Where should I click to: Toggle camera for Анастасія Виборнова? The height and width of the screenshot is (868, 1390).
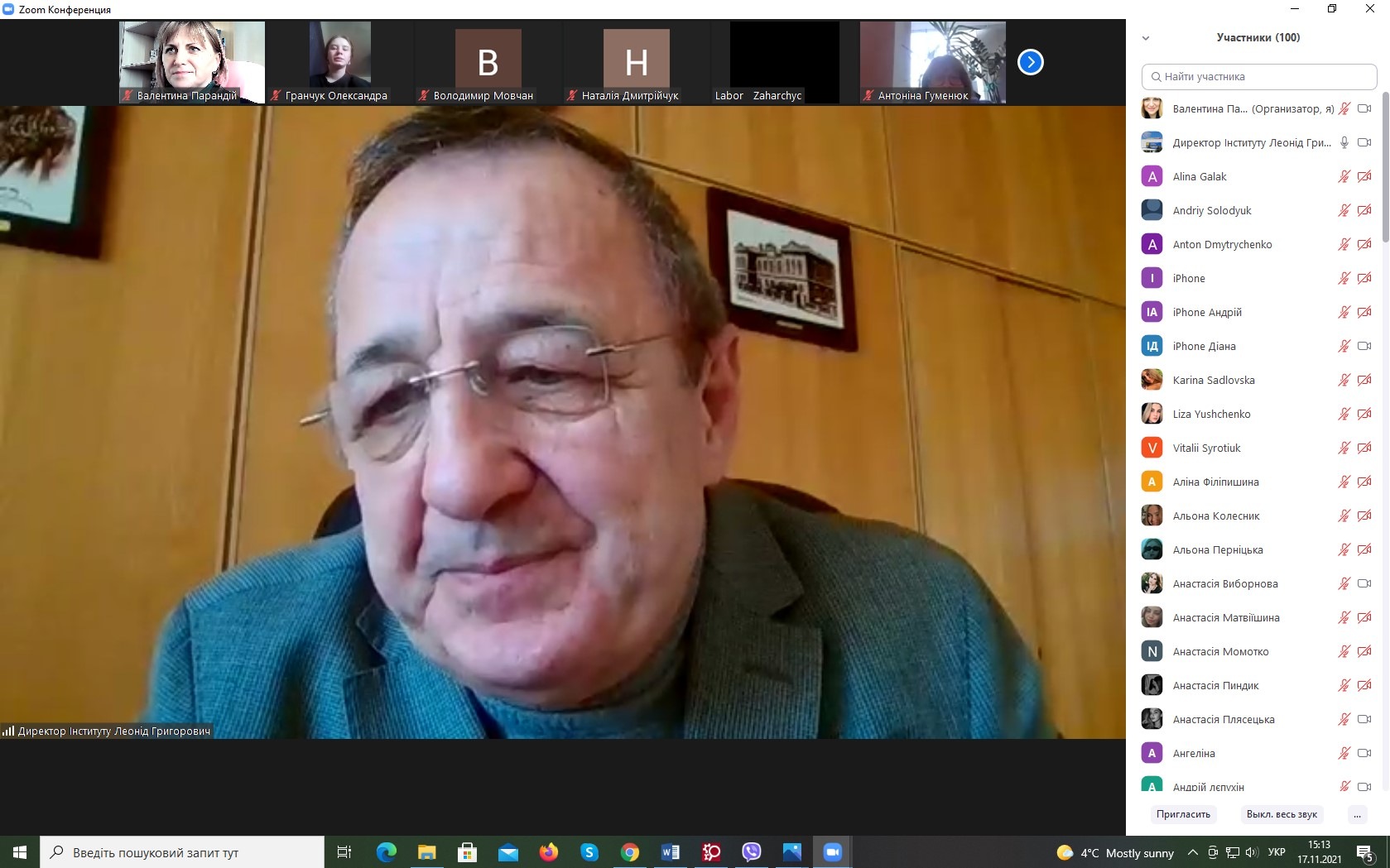click(x=1364, y=583)
